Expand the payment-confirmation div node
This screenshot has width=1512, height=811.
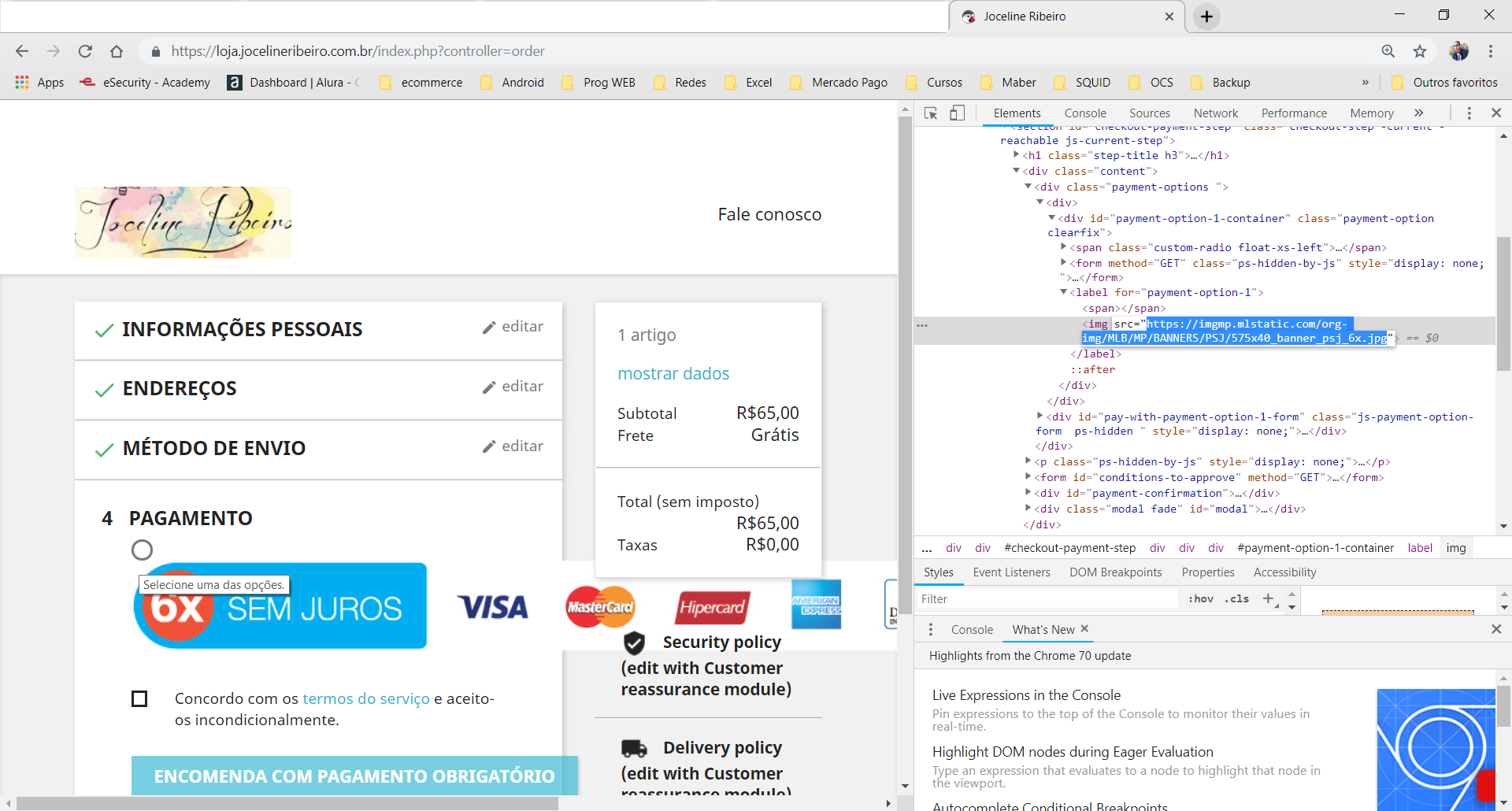[1028, 492]
